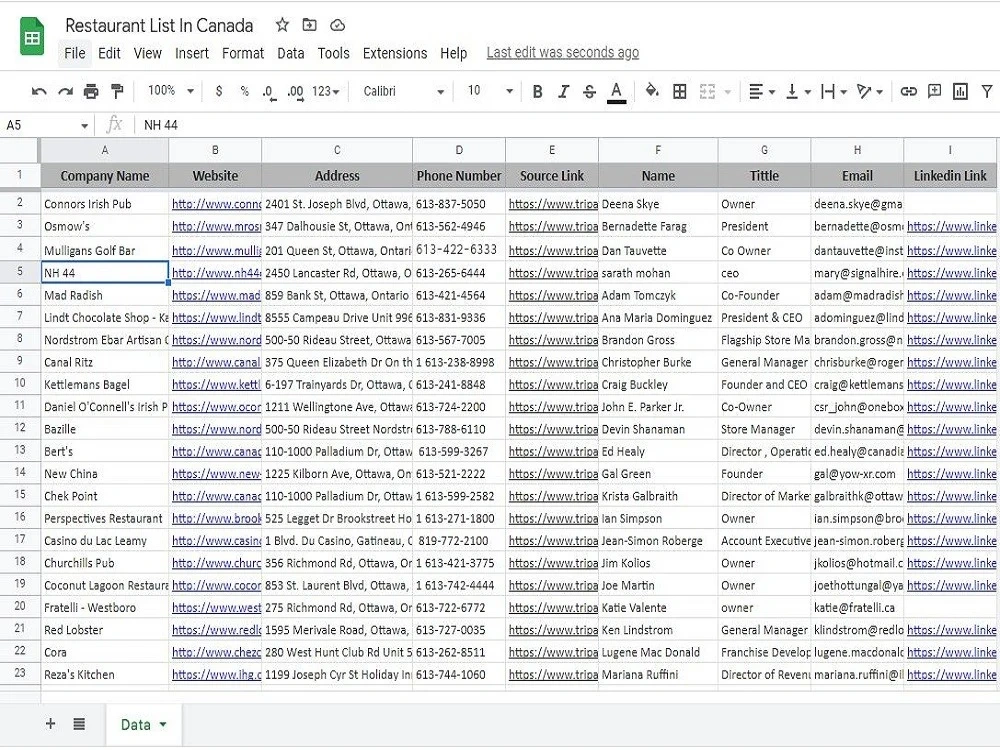Select the cell 'Casino du Lac Leamy'
1000x750 pixels.
click(105, 541)
